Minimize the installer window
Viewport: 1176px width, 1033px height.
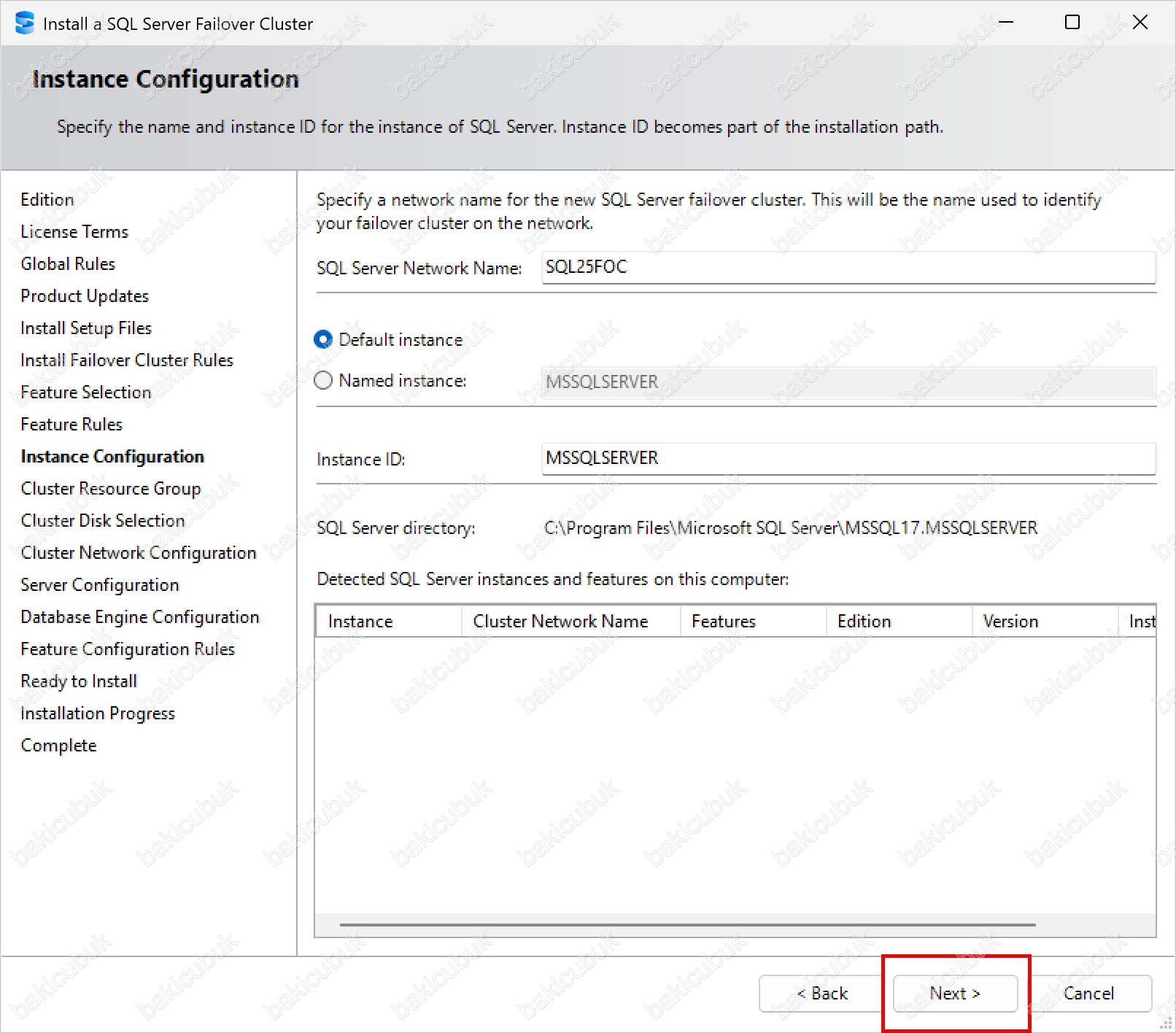[1006, 23]
